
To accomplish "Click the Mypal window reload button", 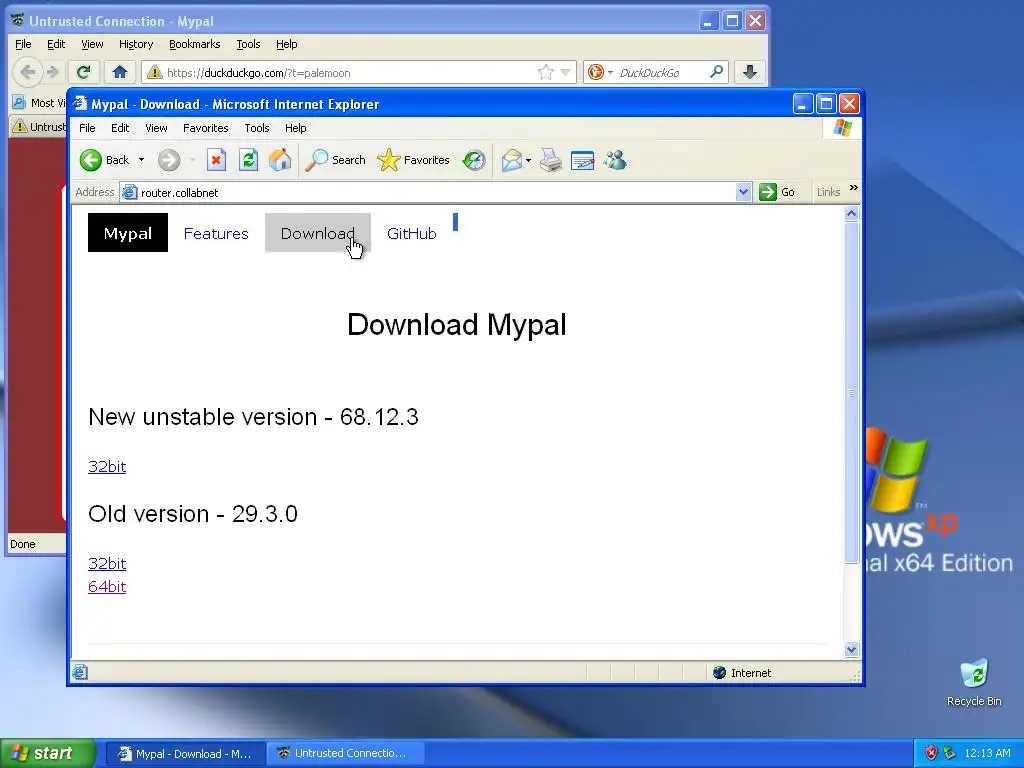I will (x=83, y=72).
